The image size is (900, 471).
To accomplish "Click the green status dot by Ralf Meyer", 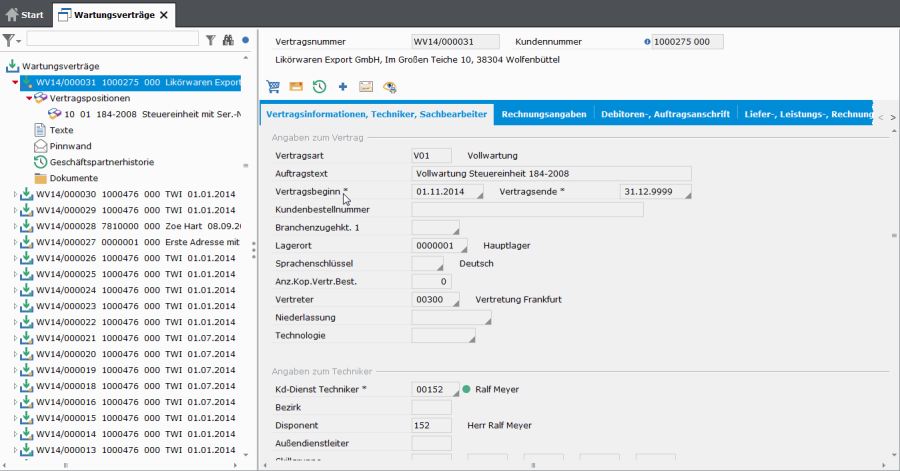I will tap(466, 389).
